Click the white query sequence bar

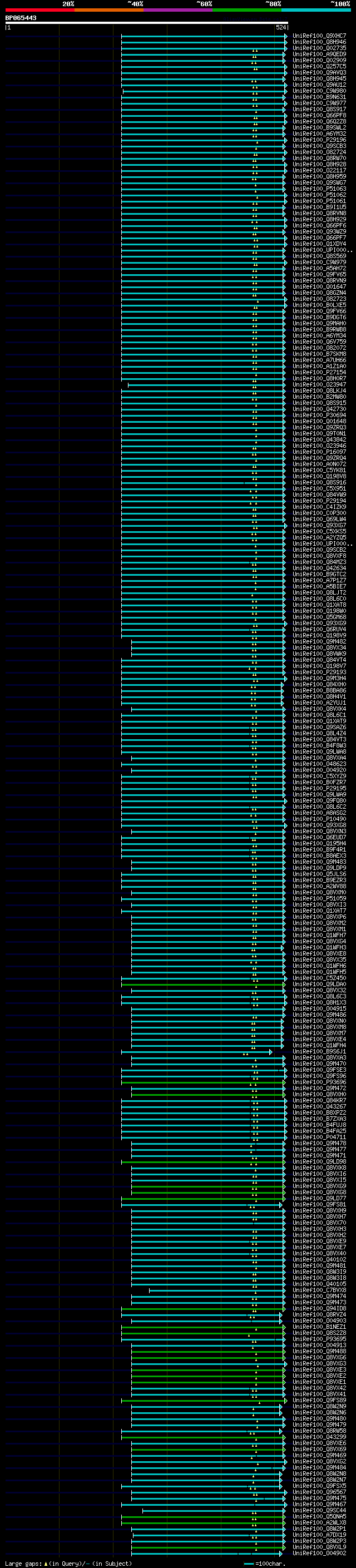pos(147,22)
